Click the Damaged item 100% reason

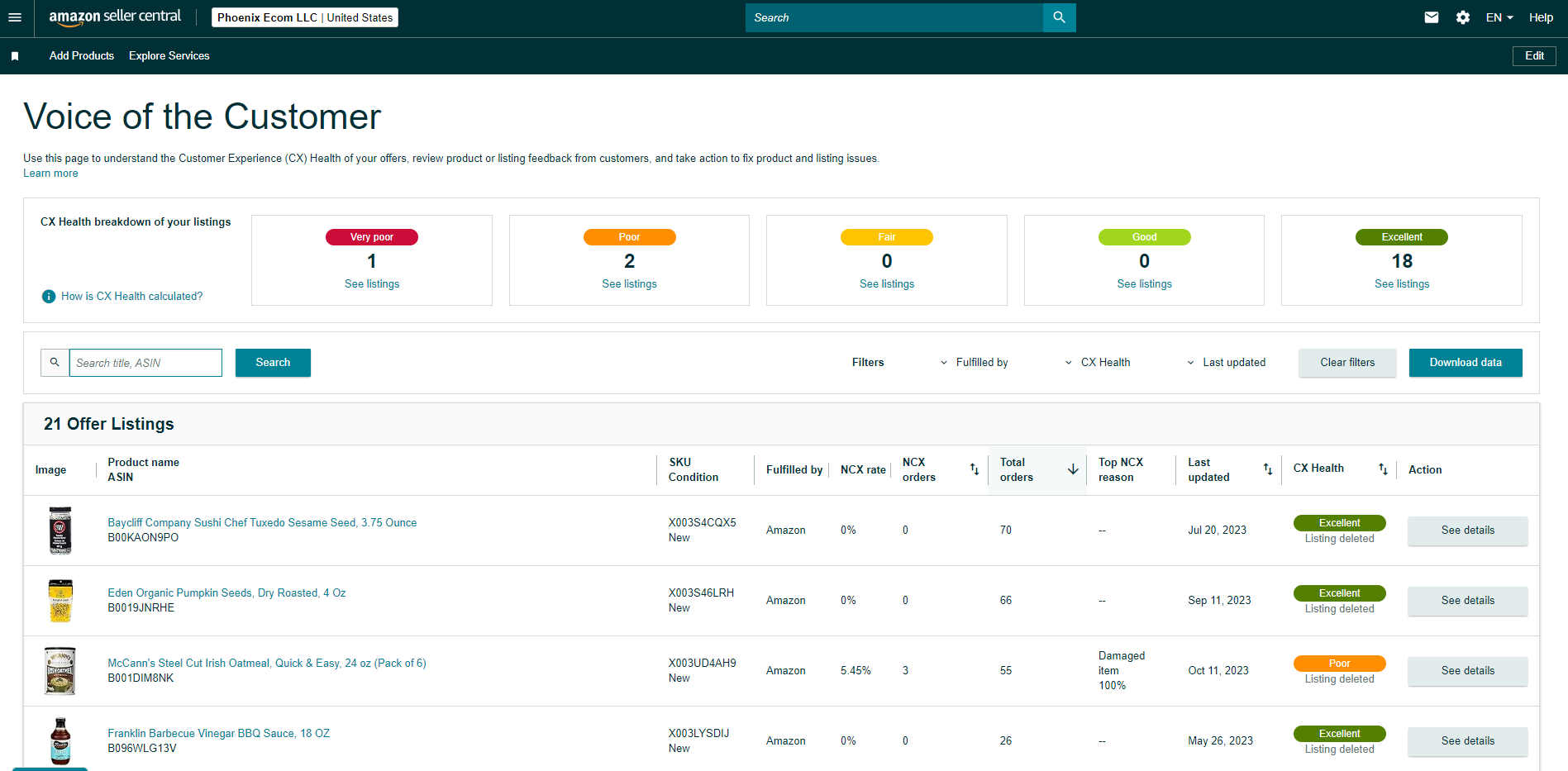click(1122, 671)
